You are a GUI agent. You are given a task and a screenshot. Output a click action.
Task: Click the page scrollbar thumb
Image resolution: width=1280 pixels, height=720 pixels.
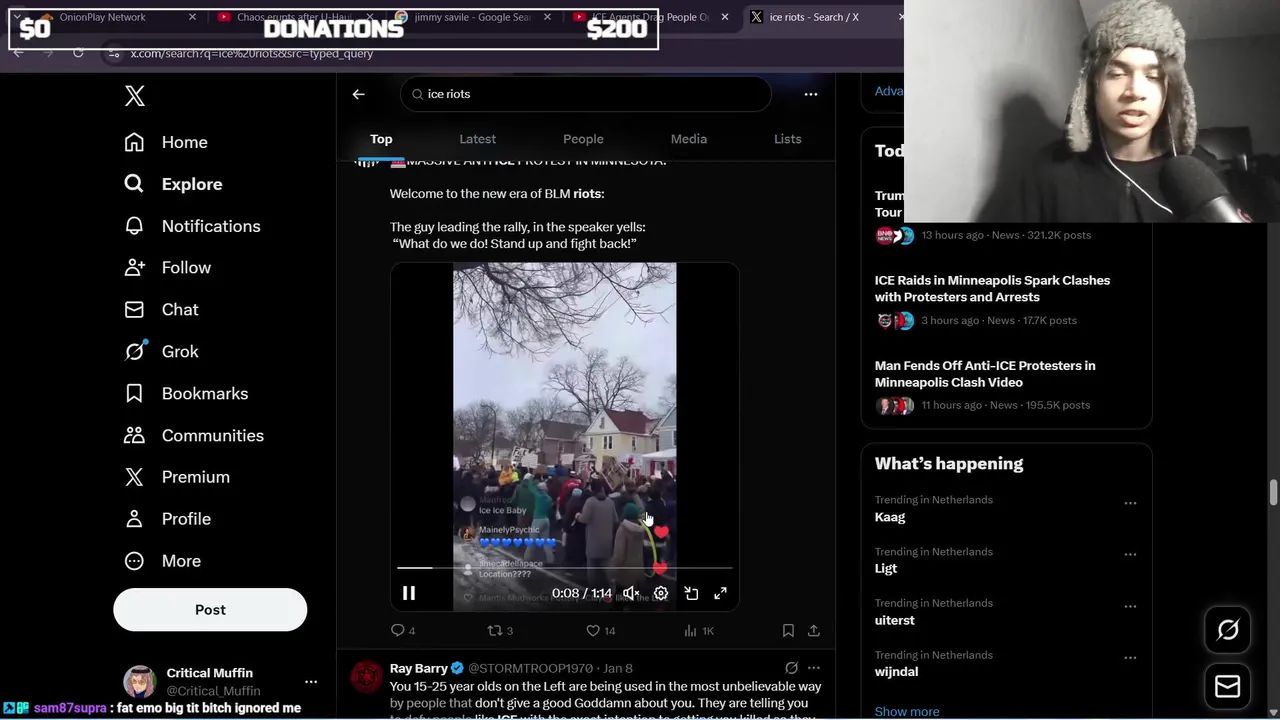[x=1273, y=492]
